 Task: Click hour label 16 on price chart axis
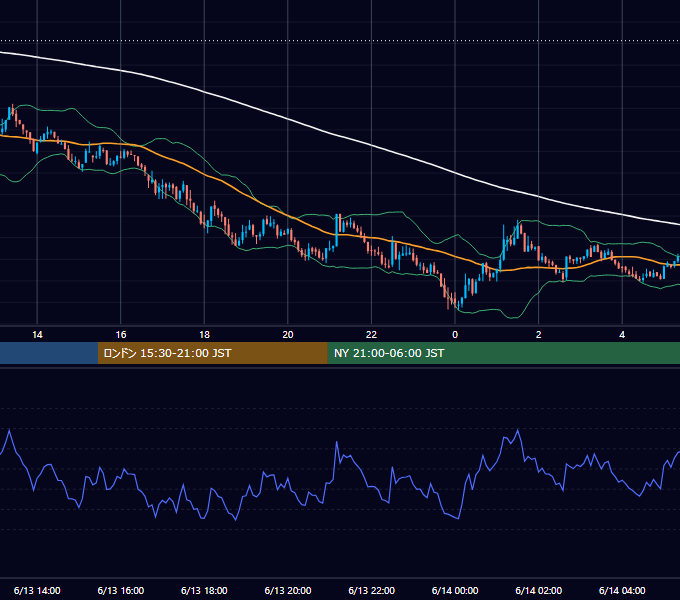click(x=121, y=335)
